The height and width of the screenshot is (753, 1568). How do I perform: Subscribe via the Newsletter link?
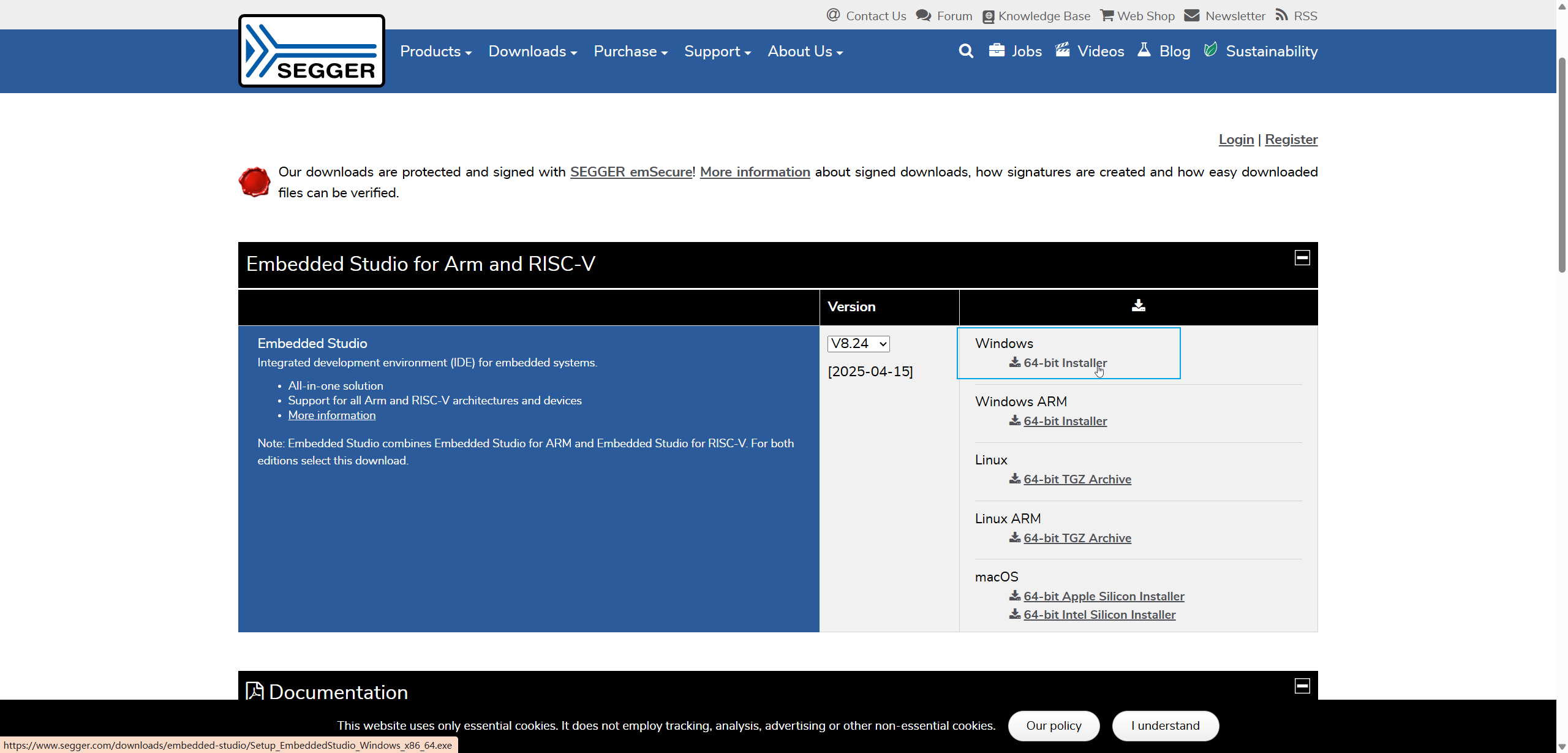(1235, 16)
